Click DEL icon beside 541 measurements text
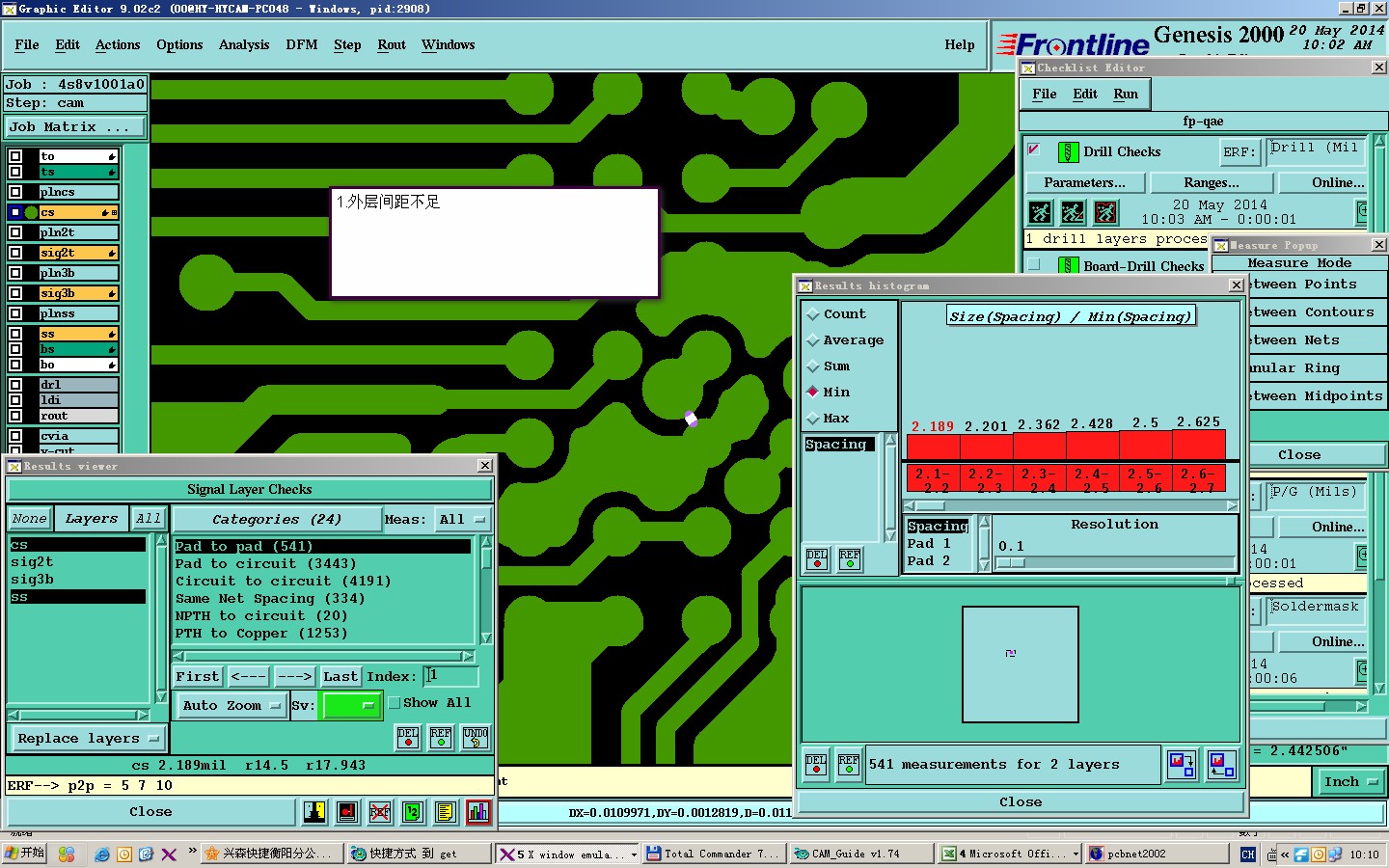Image resolution: width=1389 pixels, height=868 pixels. pos(816,765)
